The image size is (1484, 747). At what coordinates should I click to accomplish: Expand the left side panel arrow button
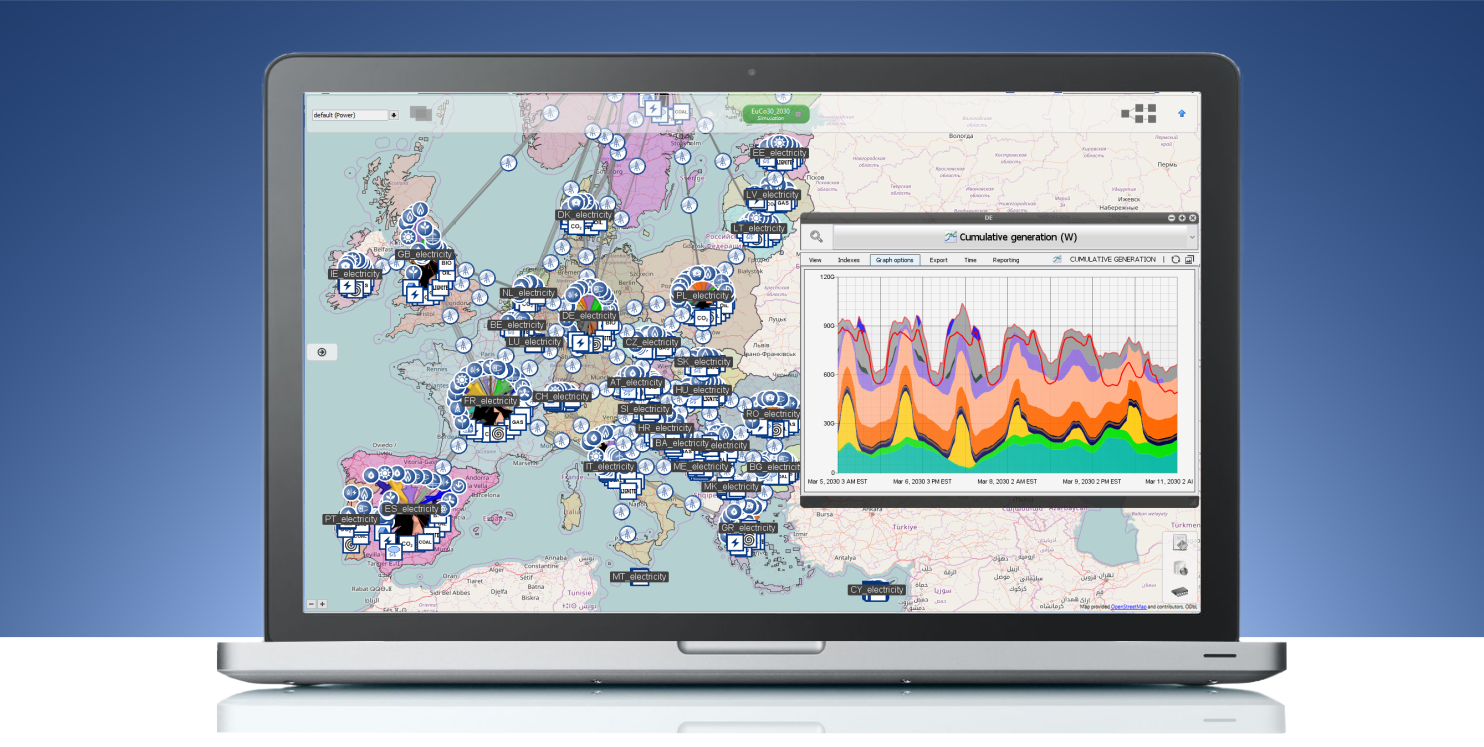pos(322,352)
